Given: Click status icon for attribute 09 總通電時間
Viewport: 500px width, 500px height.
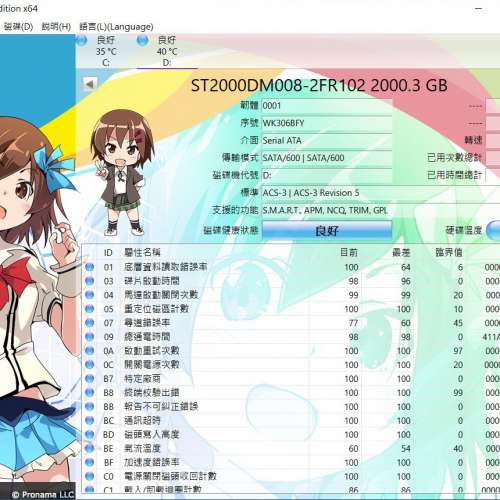Looking at the screenshot, I should click(x=89, y=337).
